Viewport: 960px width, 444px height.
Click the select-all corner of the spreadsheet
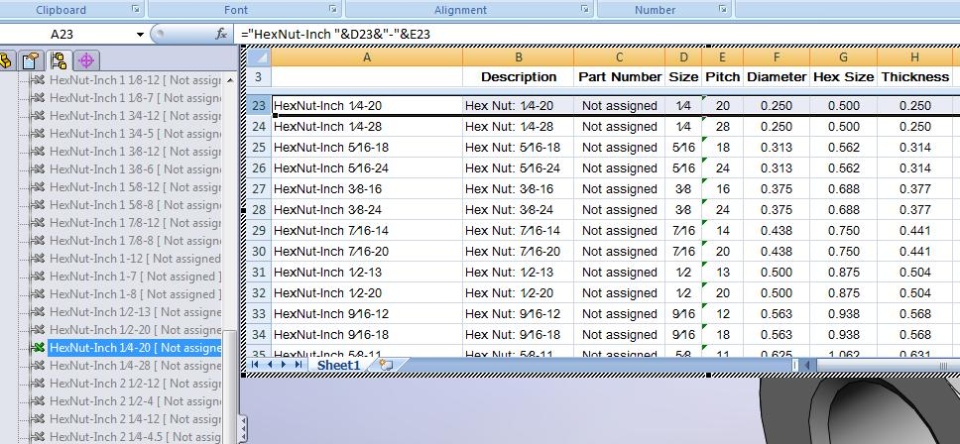pyautogui.click(x=259, y=58)
